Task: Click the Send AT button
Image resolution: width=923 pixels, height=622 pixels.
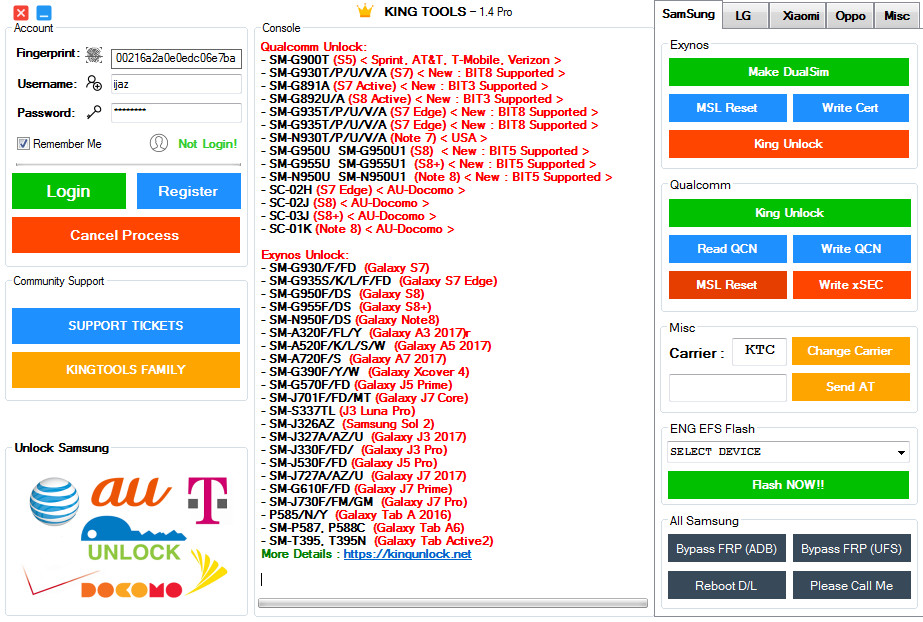Action: pos(851,387)
